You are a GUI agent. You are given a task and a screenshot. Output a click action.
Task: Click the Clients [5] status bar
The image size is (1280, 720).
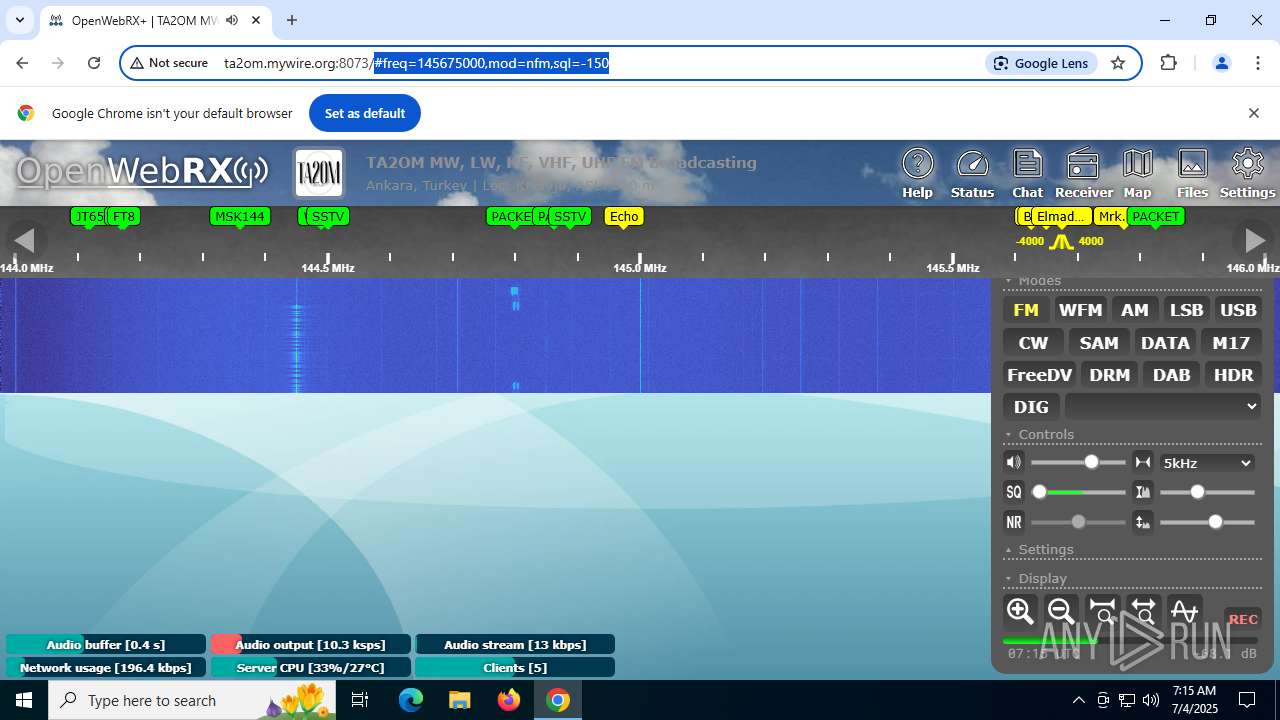(515, 667)
